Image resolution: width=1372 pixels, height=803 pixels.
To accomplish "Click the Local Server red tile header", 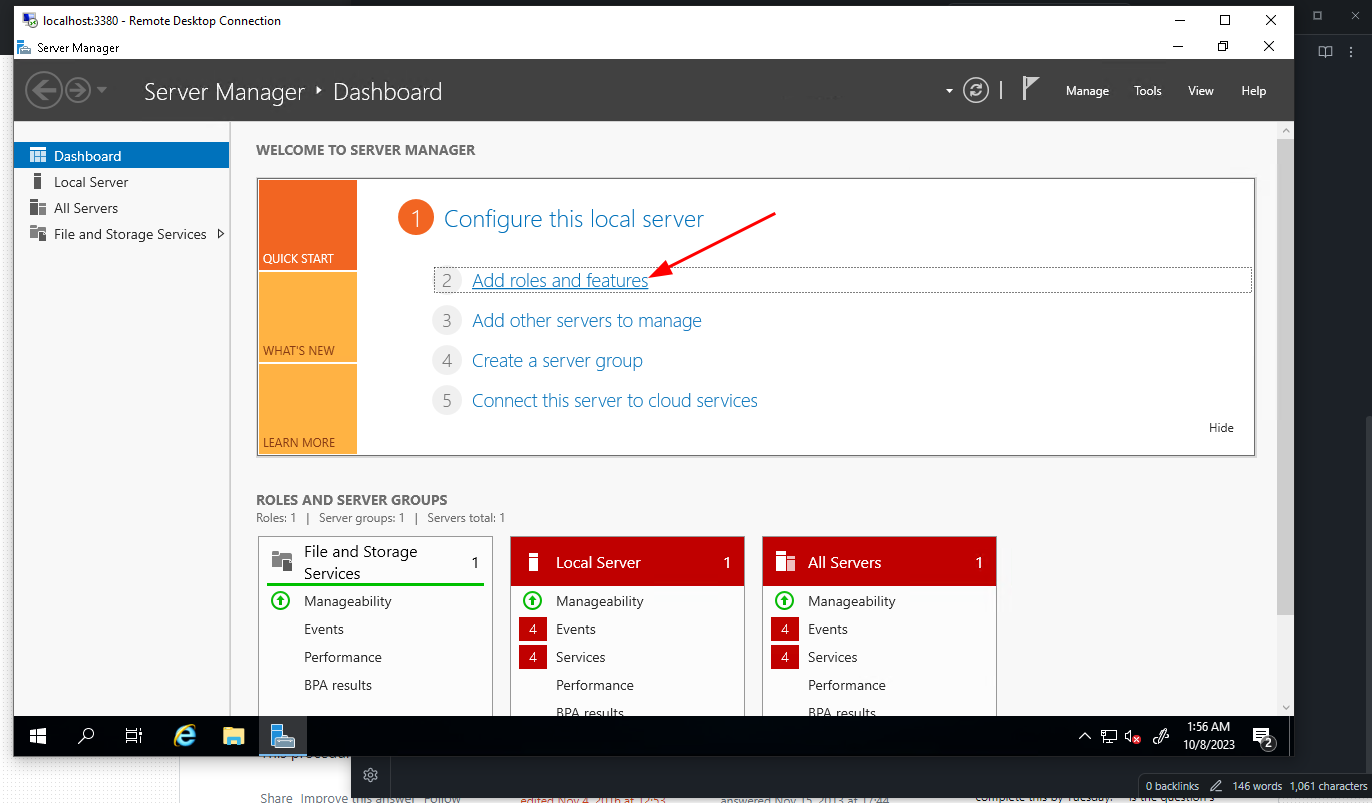I will (x=627, y=563).
